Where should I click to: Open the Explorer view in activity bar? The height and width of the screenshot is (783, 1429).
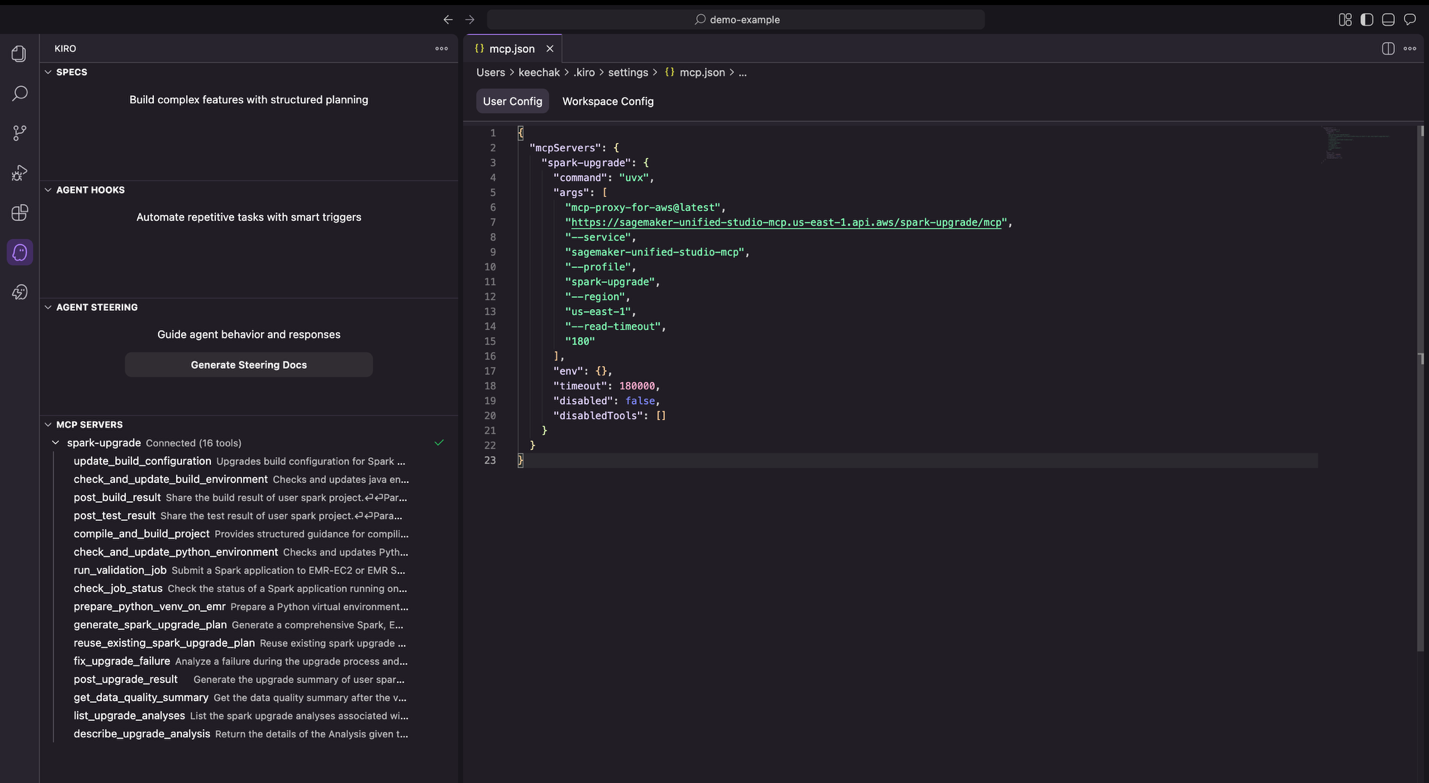[19, 54]
